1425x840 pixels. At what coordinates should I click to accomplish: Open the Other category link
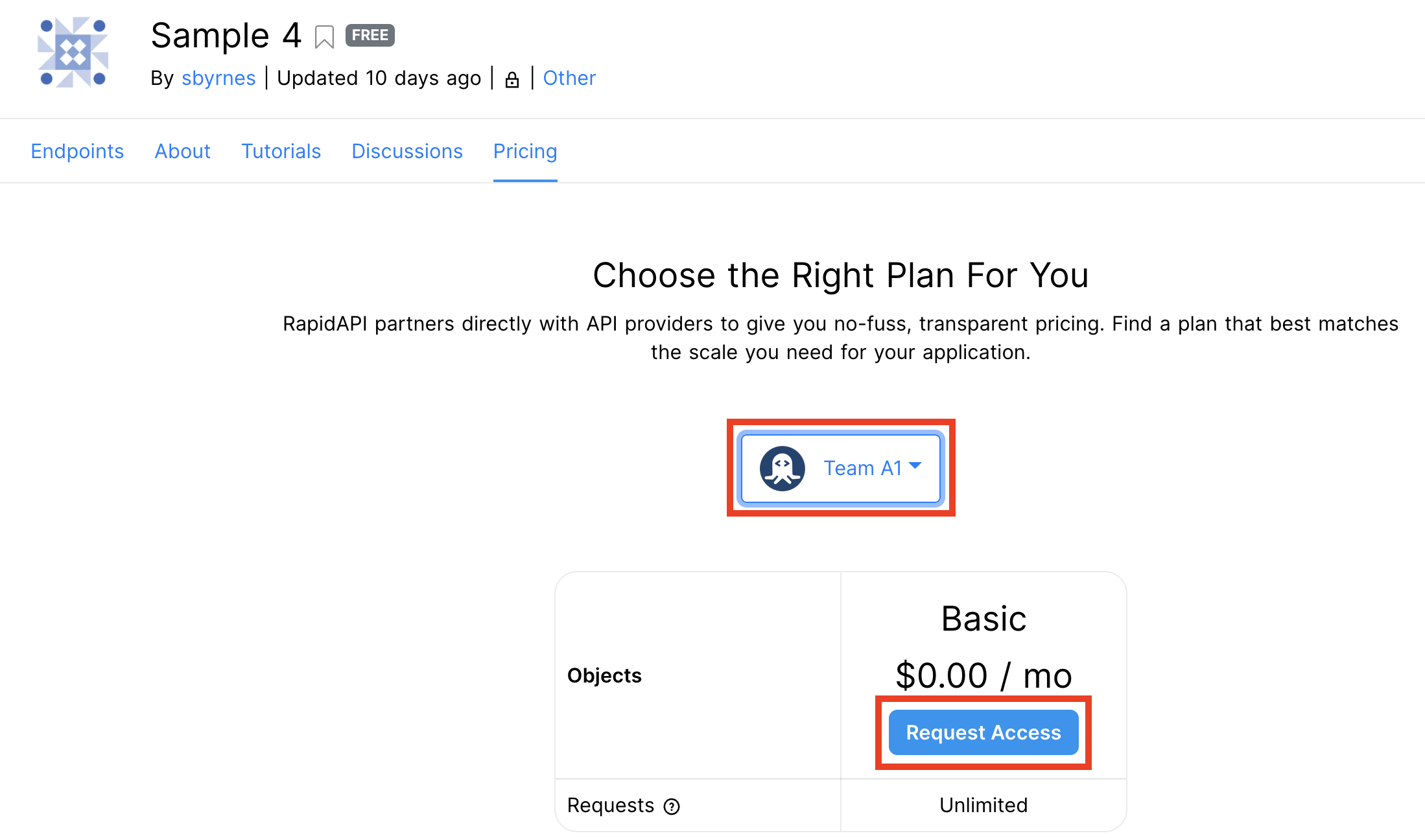click(x=569, y=78)
